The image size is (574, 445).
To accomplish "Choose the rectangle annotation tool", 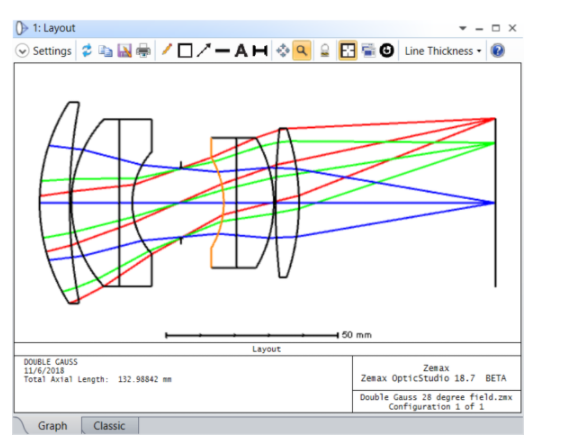I will 185,51.
